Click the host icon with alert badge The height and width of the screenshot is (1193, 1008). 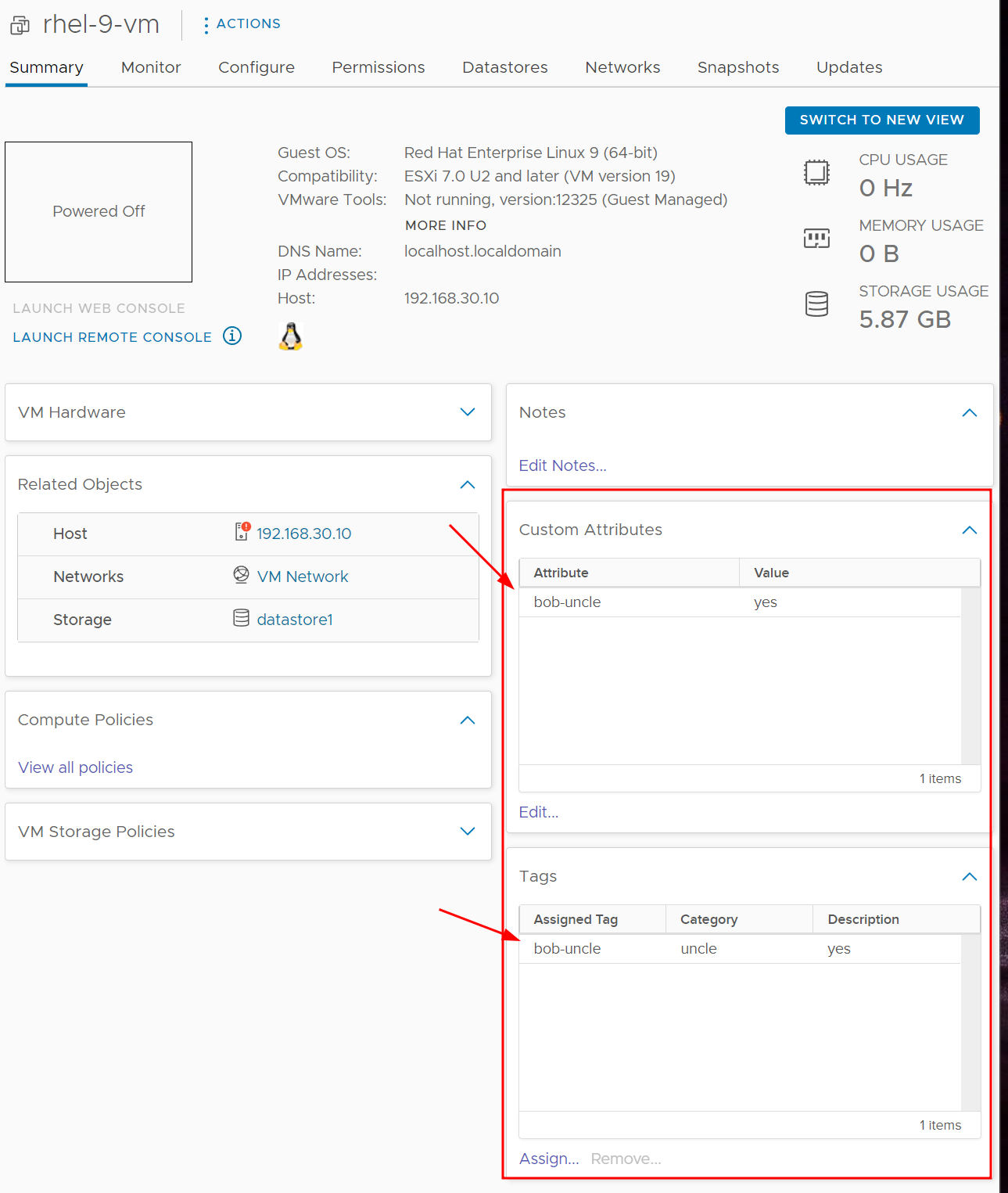pos(242,532)
